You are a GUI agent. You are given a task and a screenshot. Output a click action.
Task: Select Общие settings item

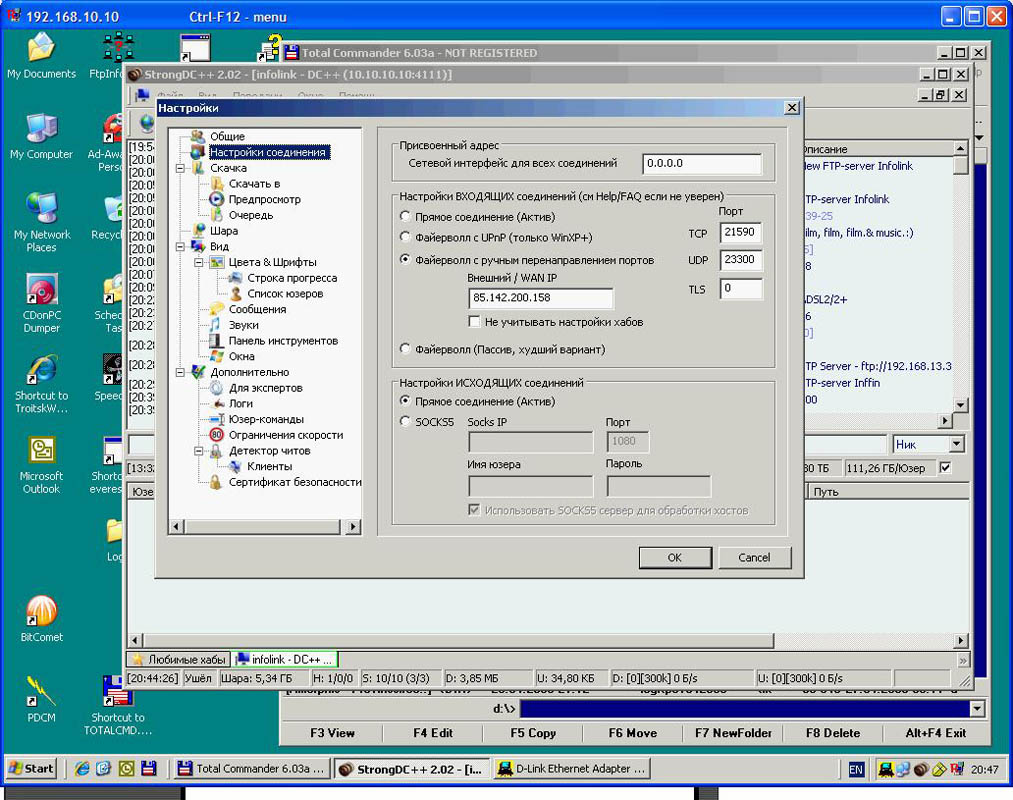[x=227, y=136]
